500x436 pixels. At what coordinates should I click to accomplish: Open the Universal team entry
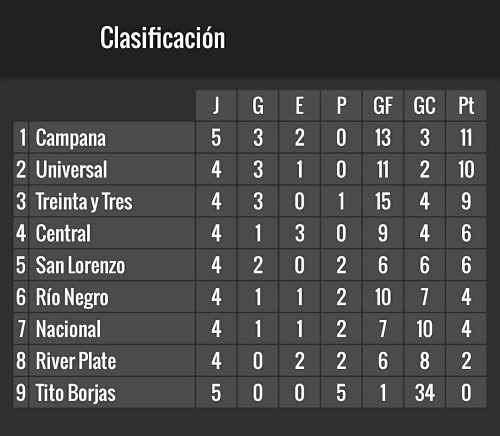pyautogui.click(x=250, y=169)
